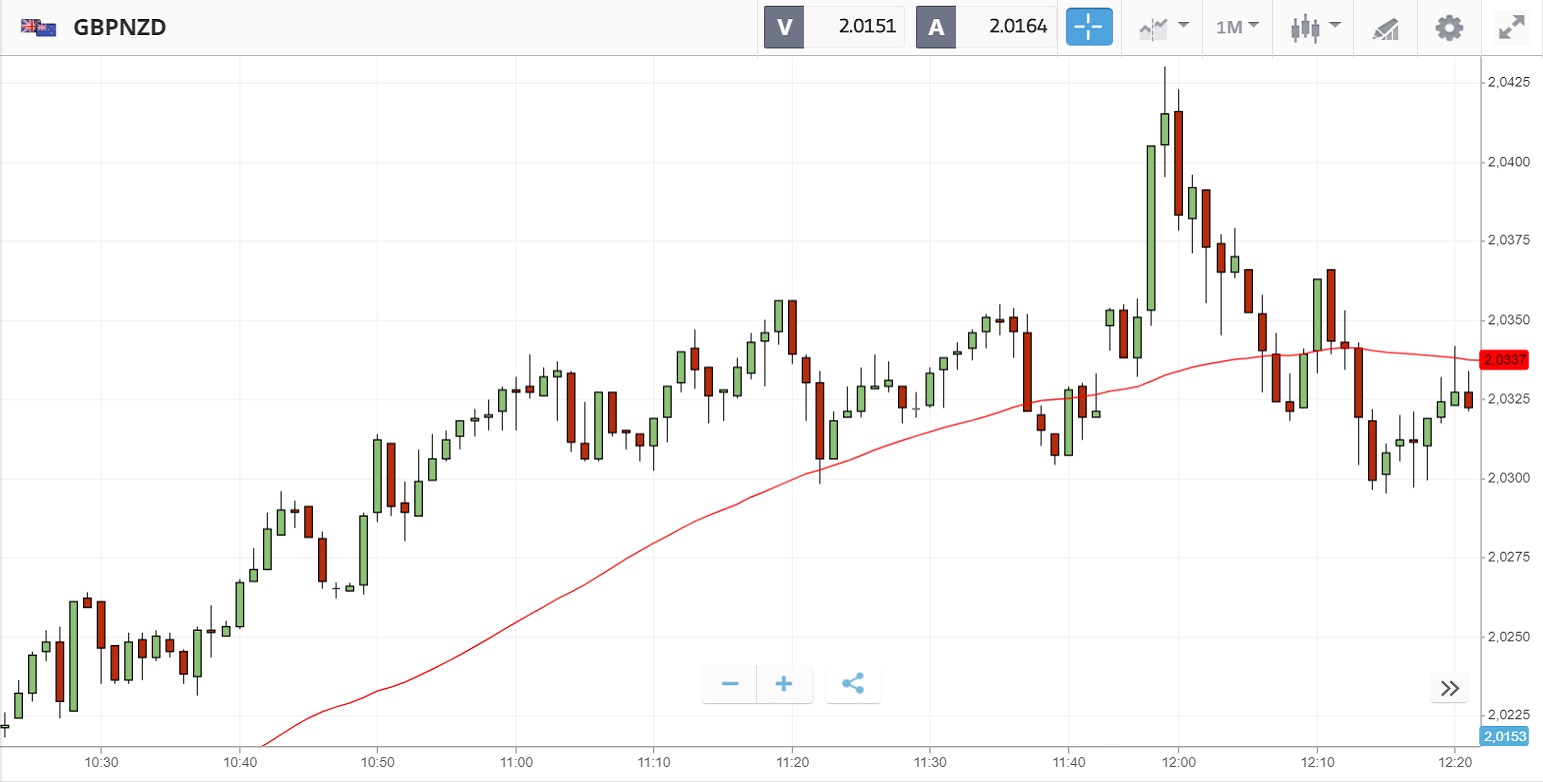Open chart settings gear
Viewport: 1543px width, 782px height.
coord(1449,27)
